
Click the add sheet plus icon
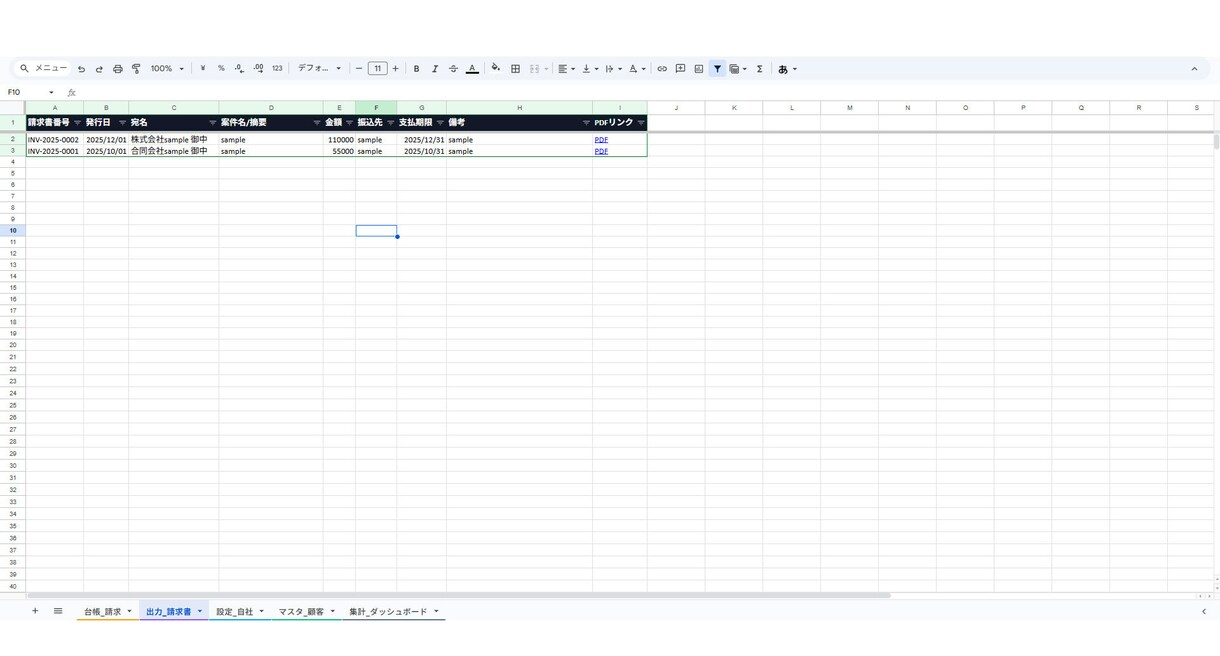point(35,611)
